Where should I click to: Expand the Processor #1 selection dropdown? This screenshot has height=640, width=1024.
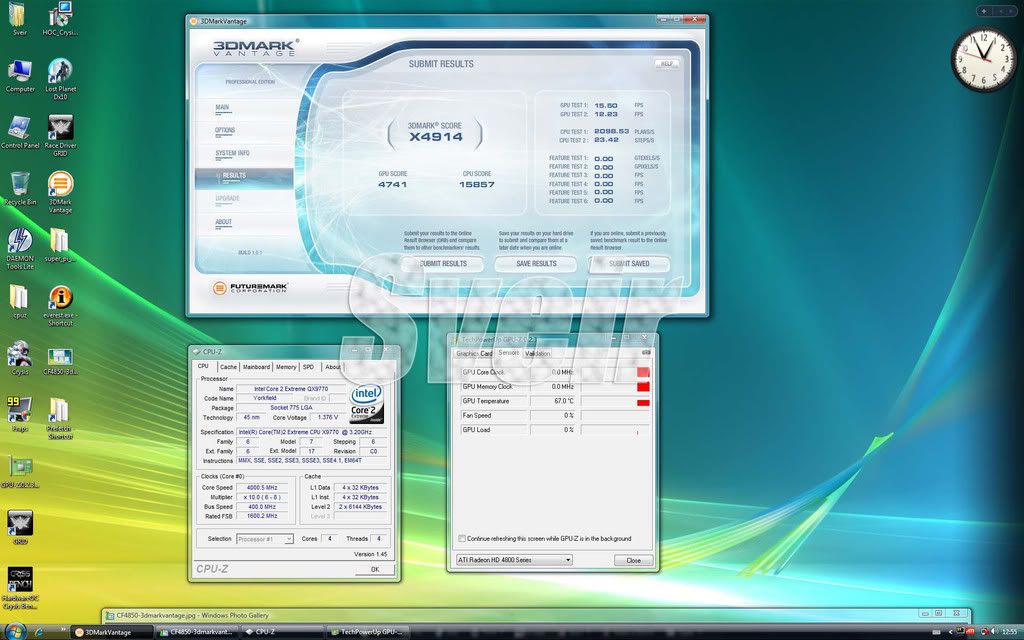point(264,539)
